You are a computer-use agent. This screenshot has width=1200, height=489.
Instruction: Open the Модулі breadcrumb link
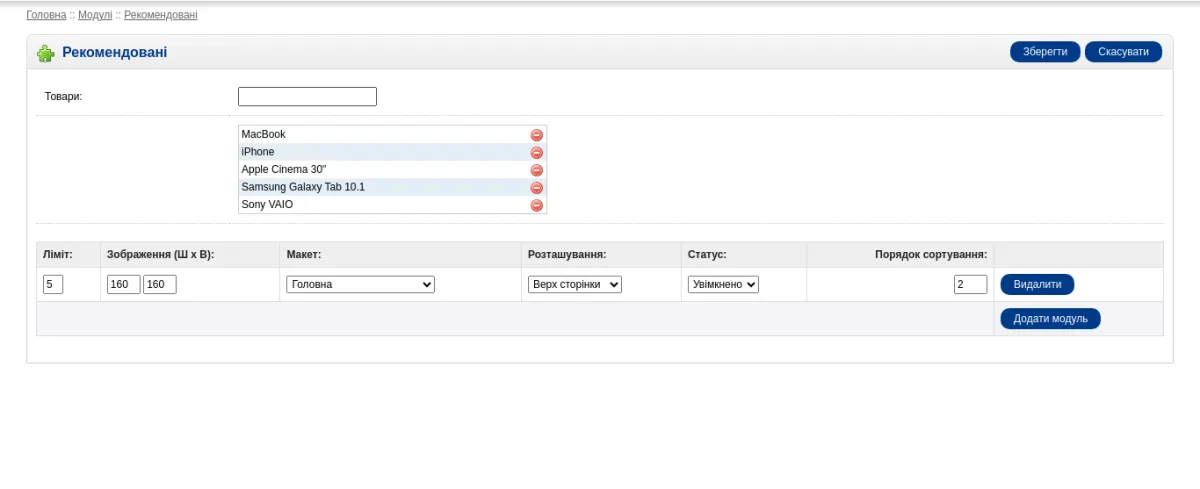pyautogui.click(x=95, y=15)
